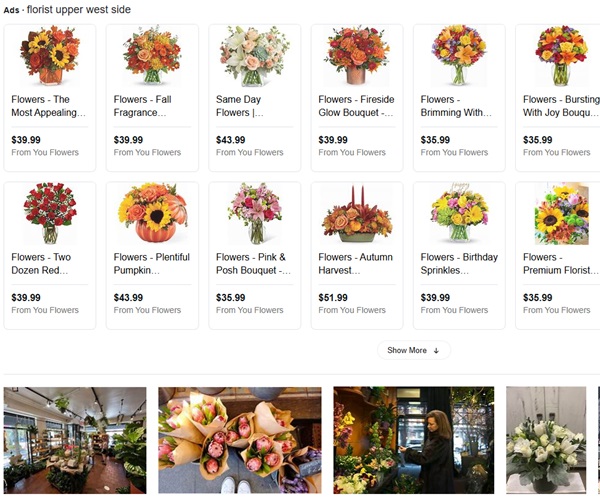Screen dimensions: 600x497
Task: Open Flowers - Premium Florist ad title
Action: click(561, 264)
